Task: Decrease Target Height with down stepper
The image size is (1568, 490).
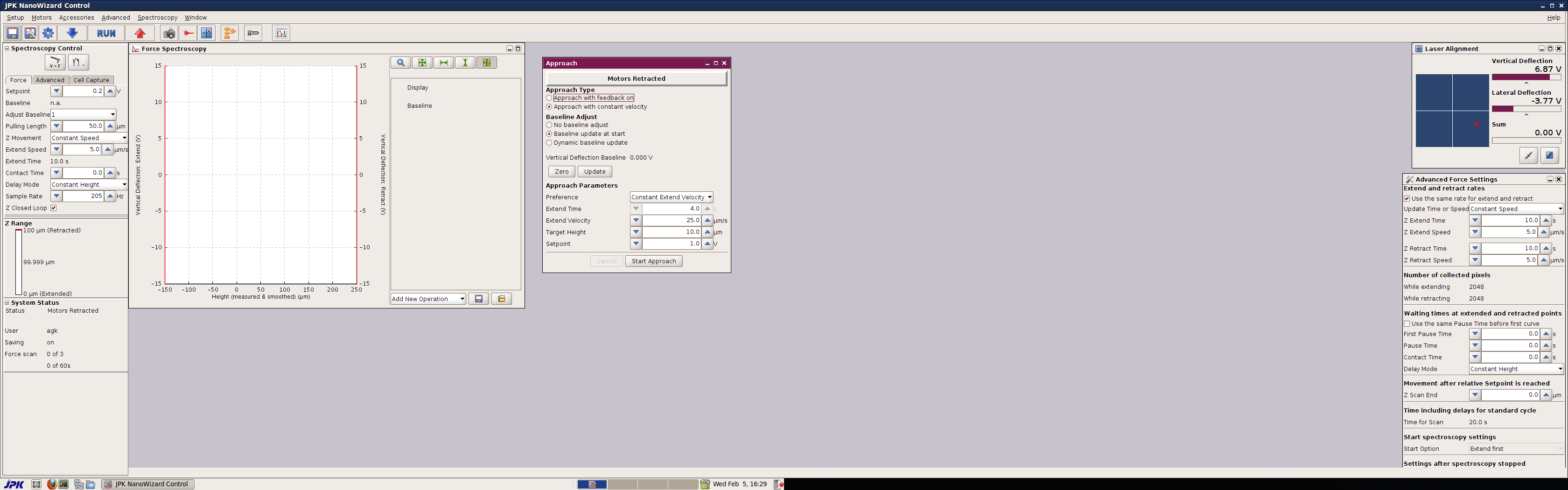Action: click(636, 232)
